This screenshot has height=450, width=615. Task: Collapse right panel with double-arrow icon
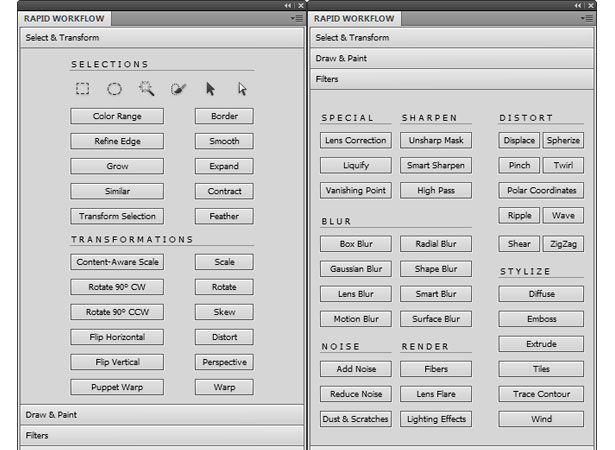[x=578, y=5]
